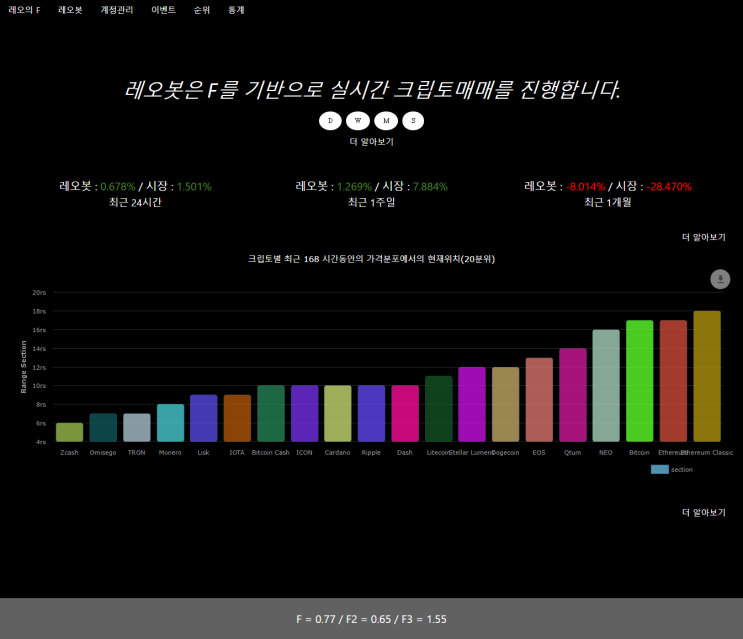Click the chart title mentioning 168 시간
743x639 pixels.
point(372,259)
